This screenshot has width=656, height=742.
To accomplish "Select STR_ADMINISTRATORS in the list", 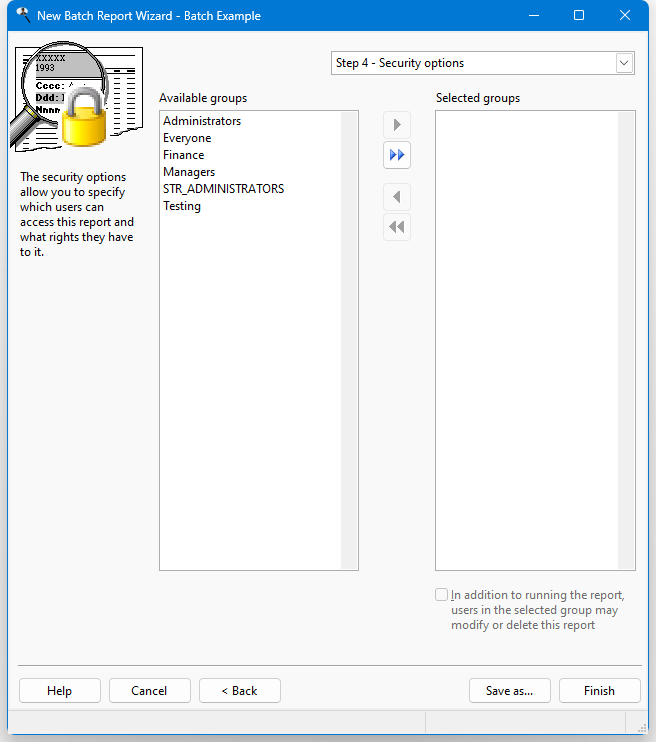I will click(x=223, y=189).
